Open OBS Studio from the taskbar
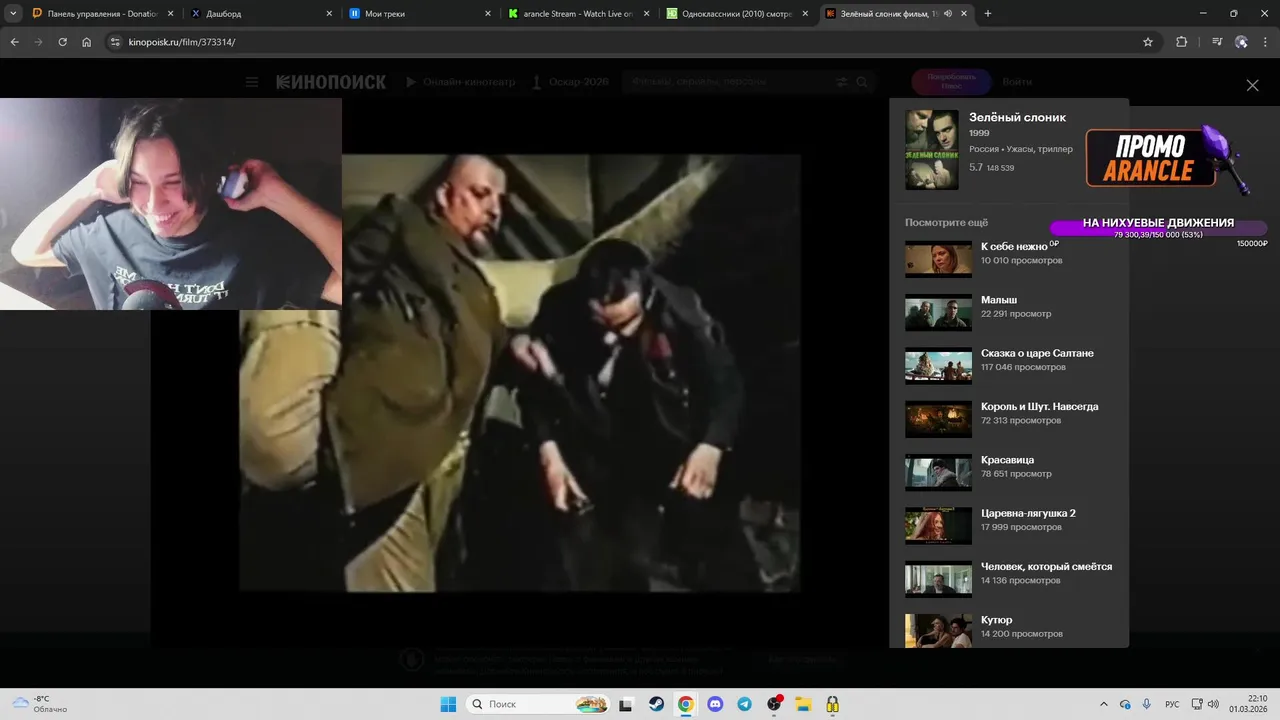The width and height of the screenshot is (1280, 720). click(774, 704)
